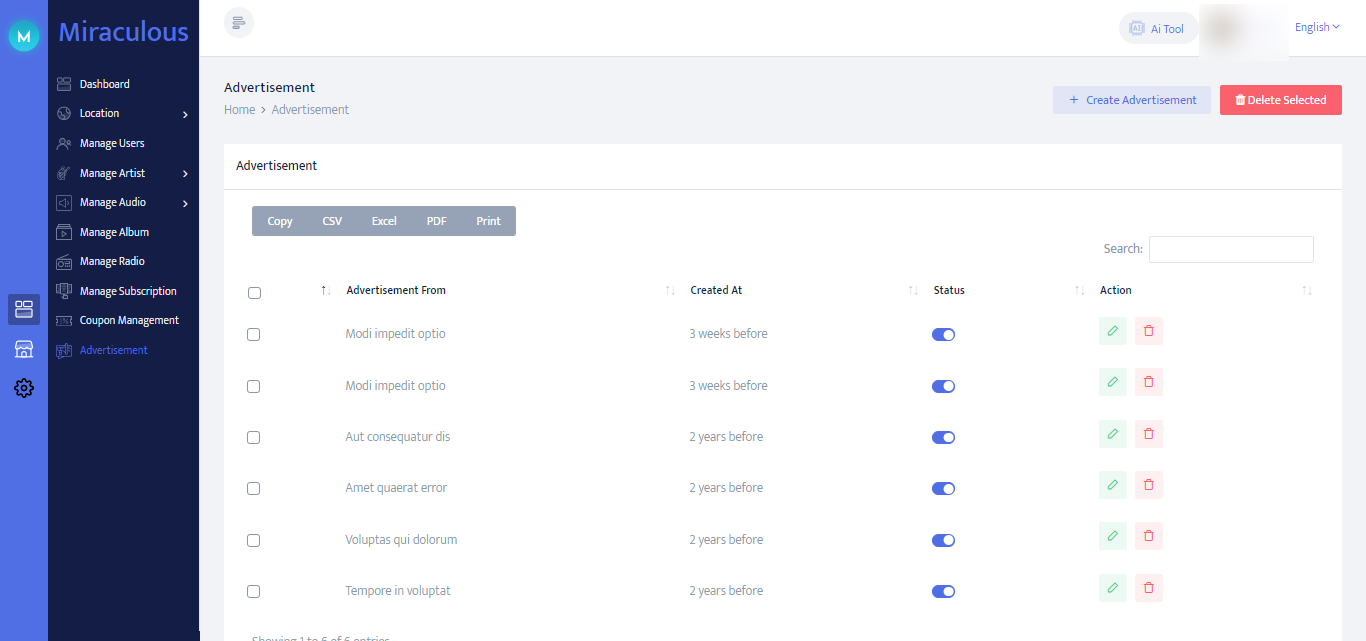Click the hamburger menu toggle icon
The height and width of the screenshot is (641, 1366).
(x=238, y=23)
